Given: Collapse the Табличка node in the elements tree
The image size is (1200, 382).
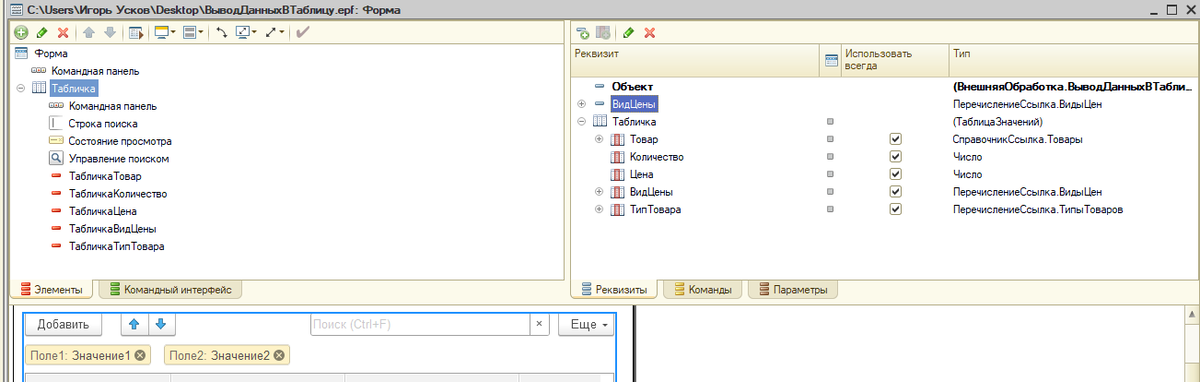Looking at the screenshot, I should point(21,89).
